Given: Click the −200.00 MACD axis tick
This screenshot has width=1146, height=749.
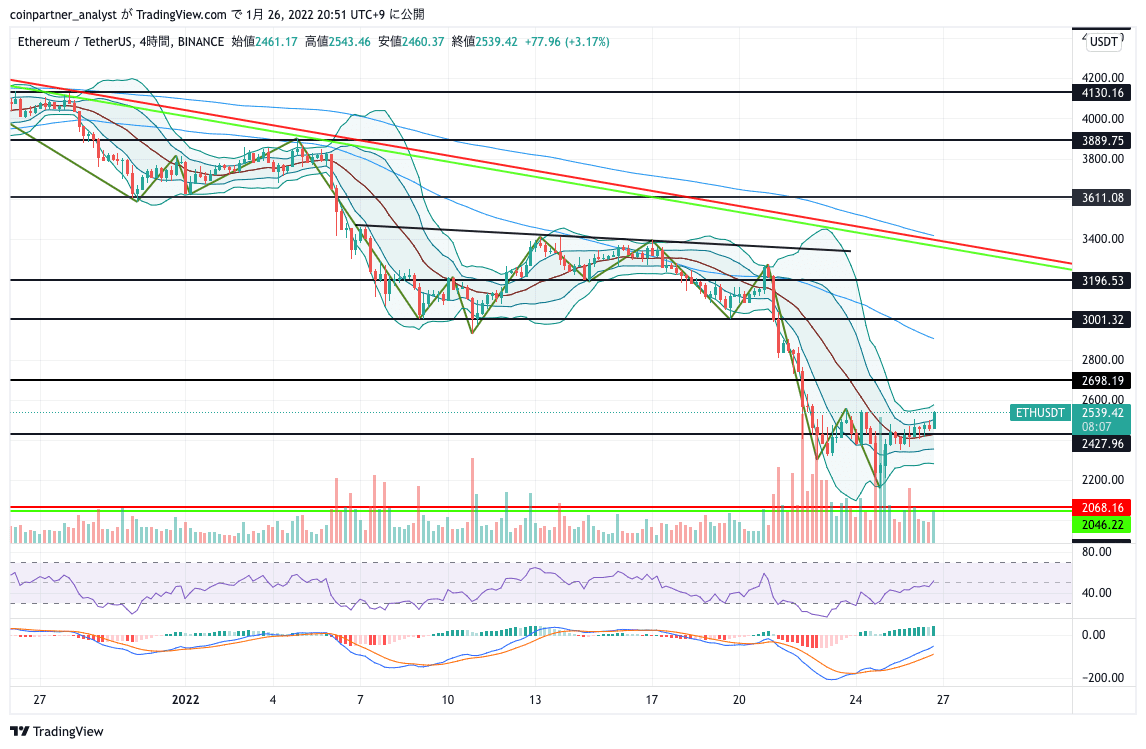Looking at the screenshot, I should 1102,677.
